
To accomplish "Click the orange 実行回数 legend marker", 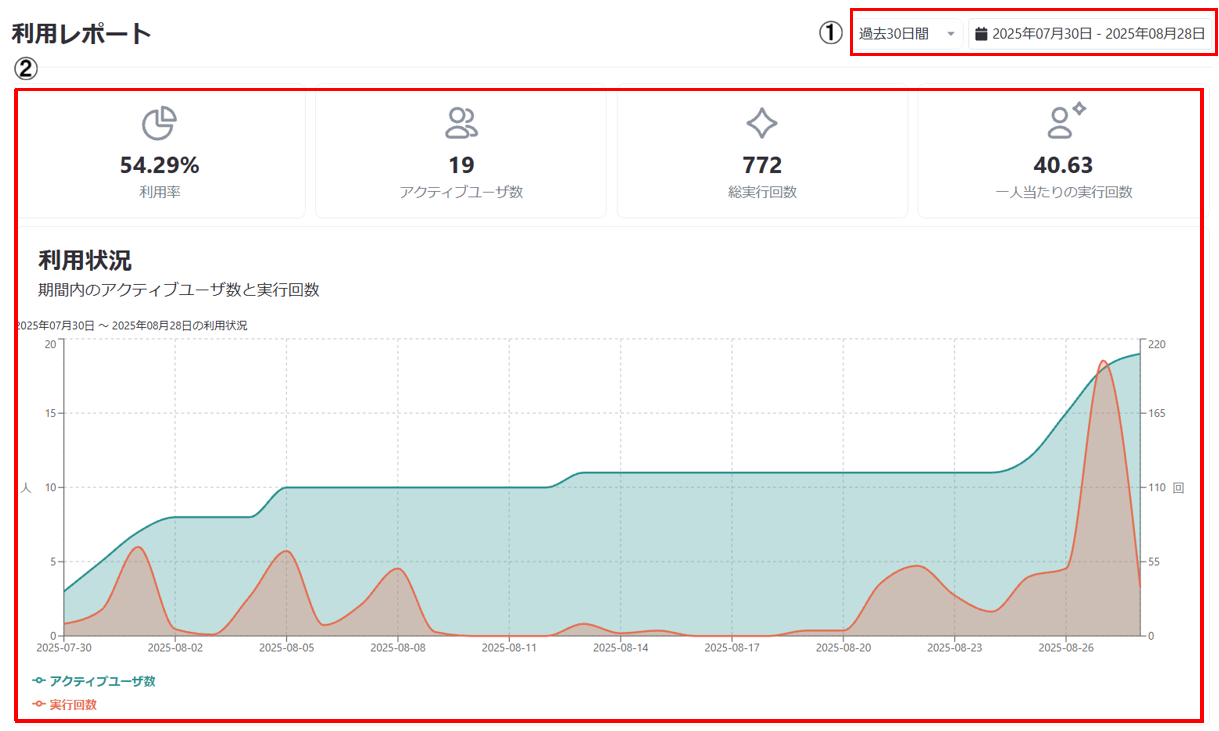I will click(39, 705).
